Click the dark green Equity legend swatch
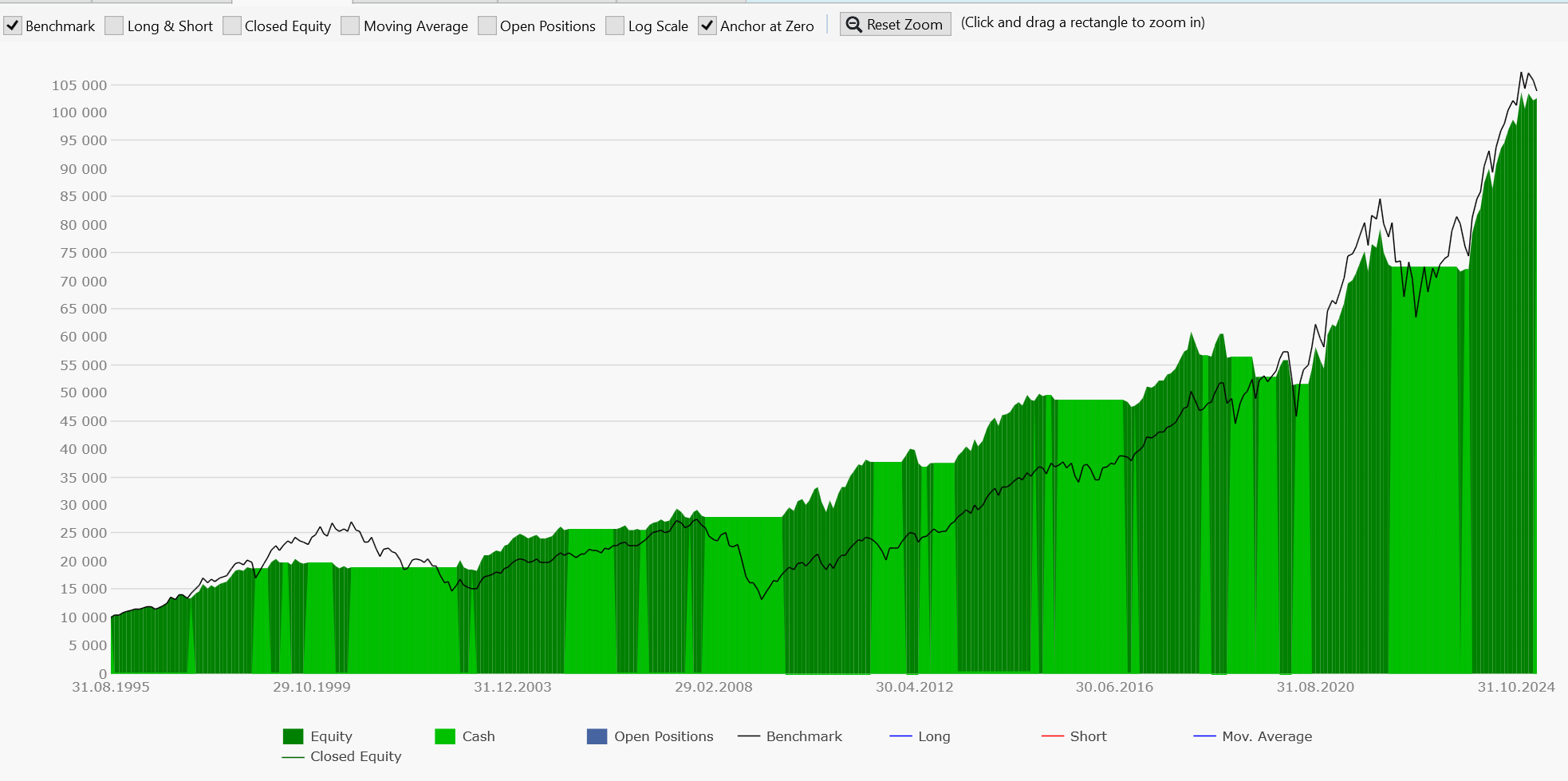 click(x=293, y=736)
